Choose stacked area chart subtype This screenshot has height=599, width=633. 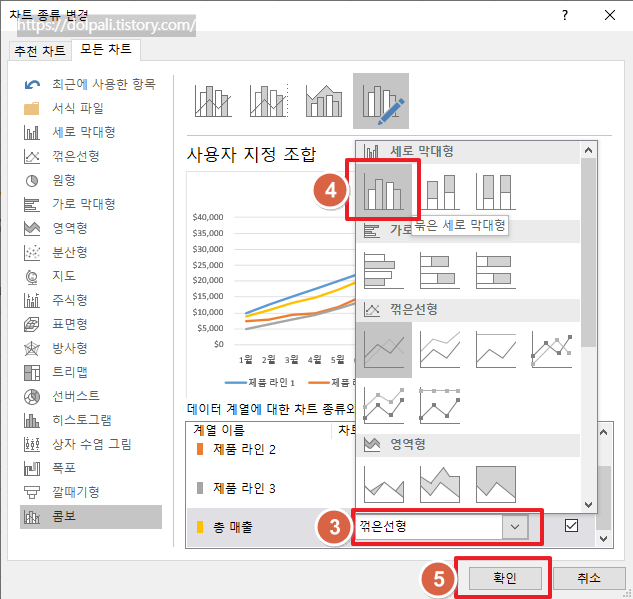tap(440, 484)
